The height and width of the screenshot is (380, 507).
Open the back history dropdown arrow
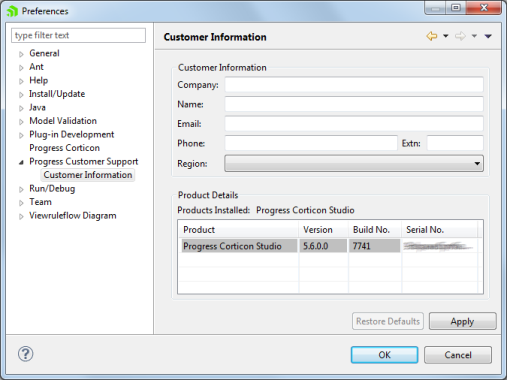pyautogui.click(x=446, y=36)
